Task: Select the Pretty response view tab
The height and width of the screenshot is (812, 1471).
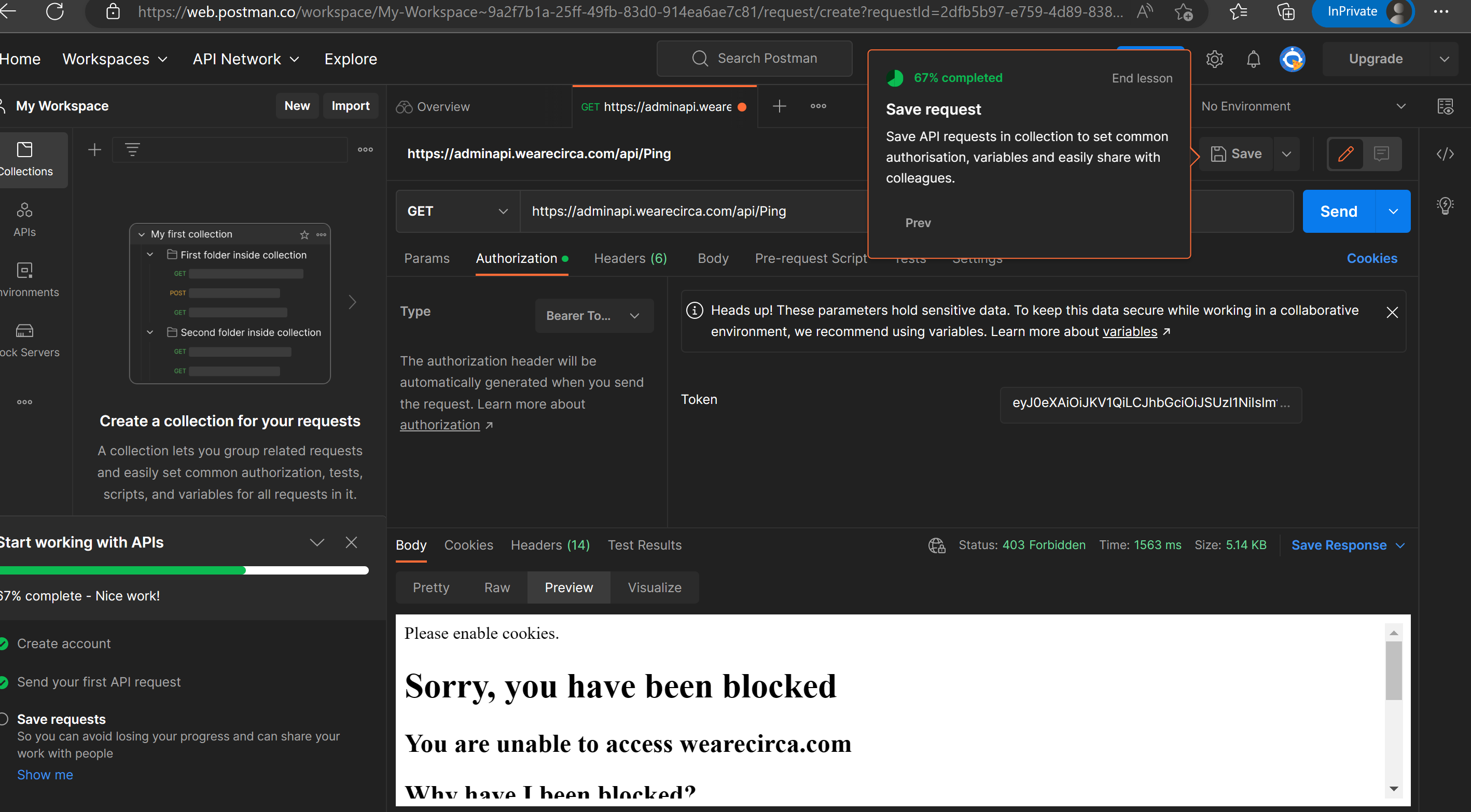Action: [x=431, y=587]
